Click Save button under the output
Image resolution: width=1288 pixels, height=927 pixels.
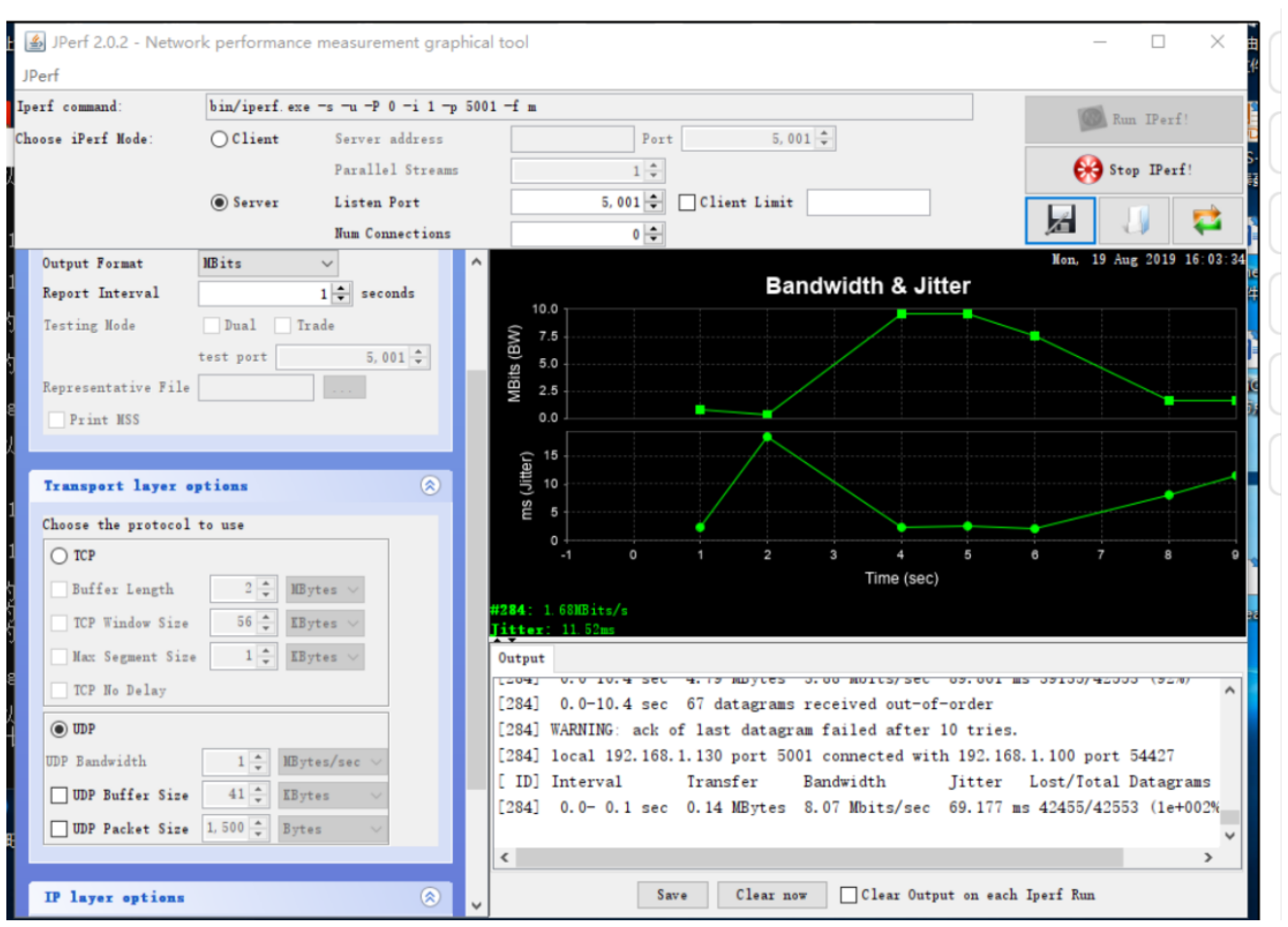(672, 895)
